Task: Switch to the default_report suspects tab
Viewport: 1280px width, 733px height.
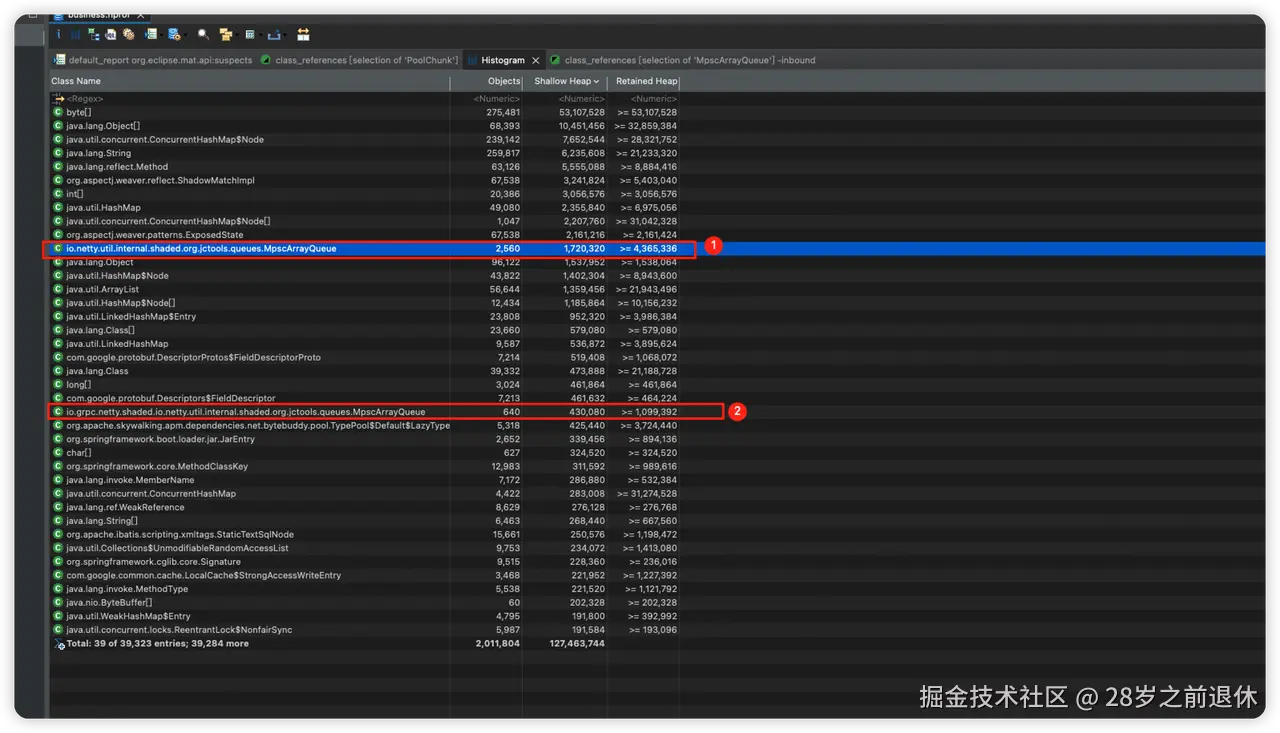Action: [153, 60]
